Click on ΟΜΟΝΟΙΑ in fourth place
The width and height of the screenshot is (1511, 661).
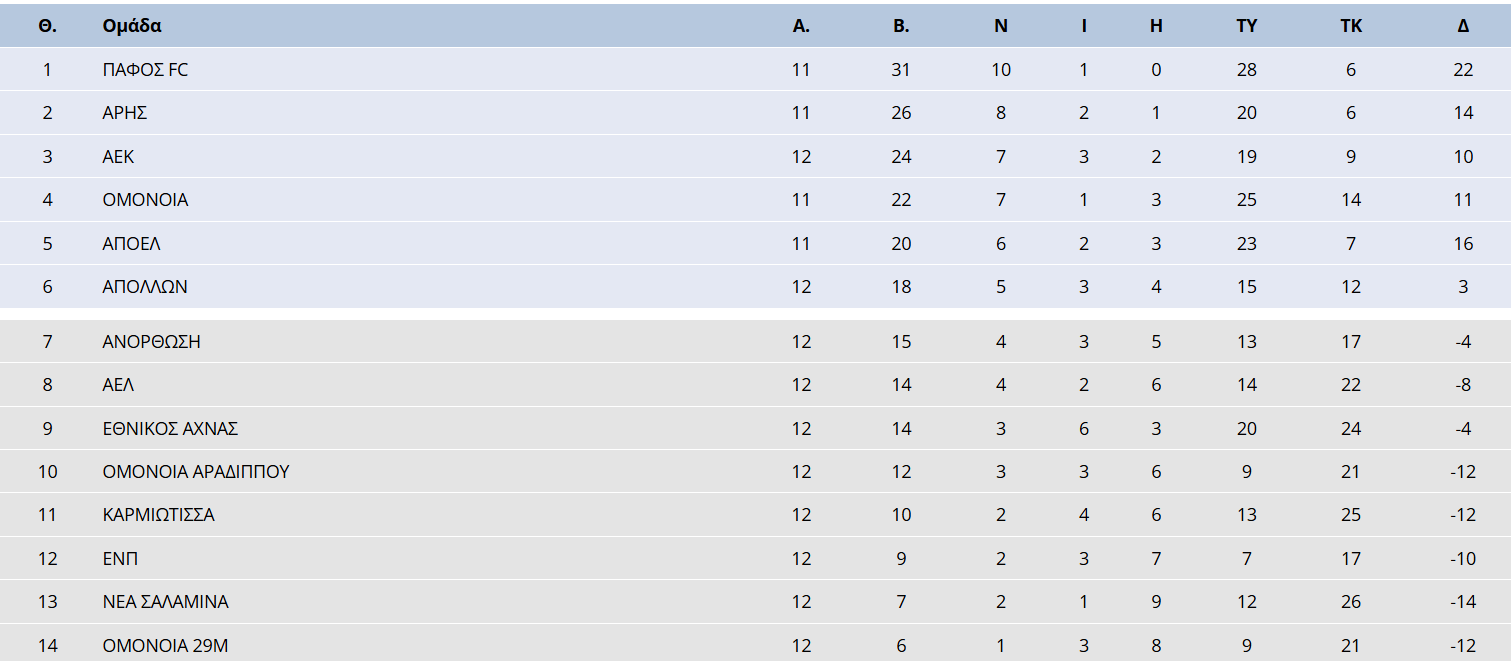[145, 200]
